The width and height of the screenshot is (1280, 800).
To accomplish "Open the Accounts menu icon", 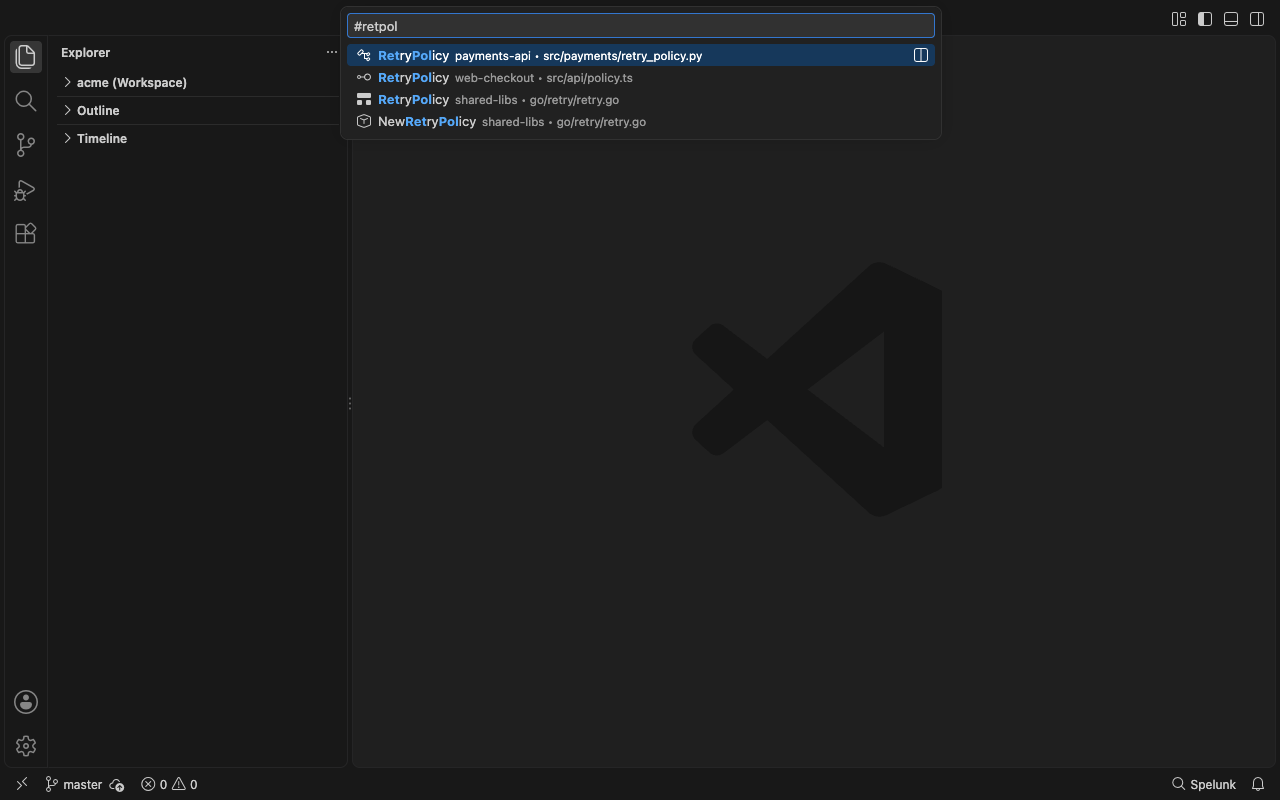I will click(x=26, y=702).
